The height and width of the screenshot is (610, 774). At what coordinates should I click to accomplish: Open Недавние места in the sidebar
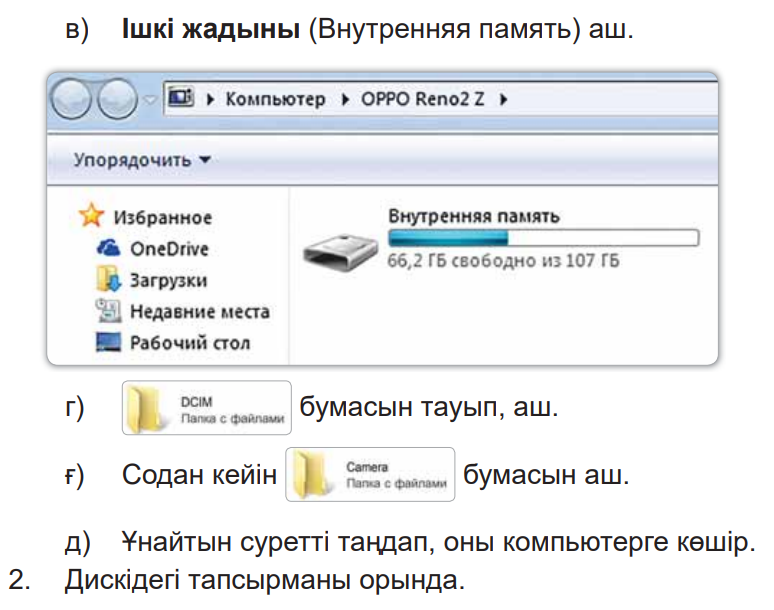point(200,311)
